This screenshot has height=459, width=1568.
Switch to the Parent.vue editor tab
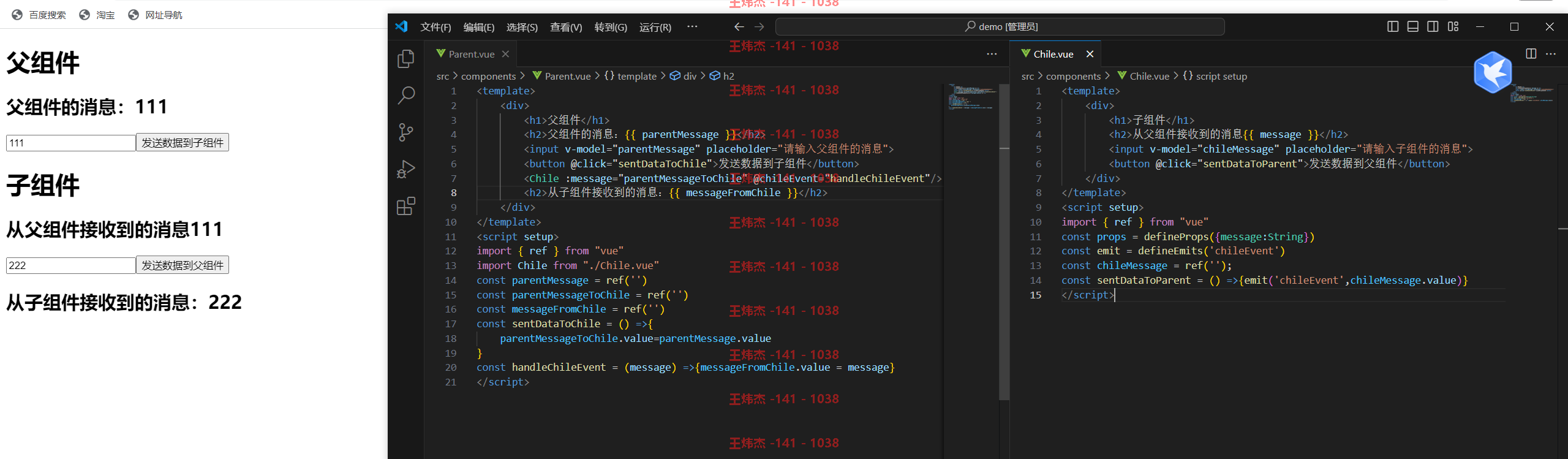tap(471, 54)
